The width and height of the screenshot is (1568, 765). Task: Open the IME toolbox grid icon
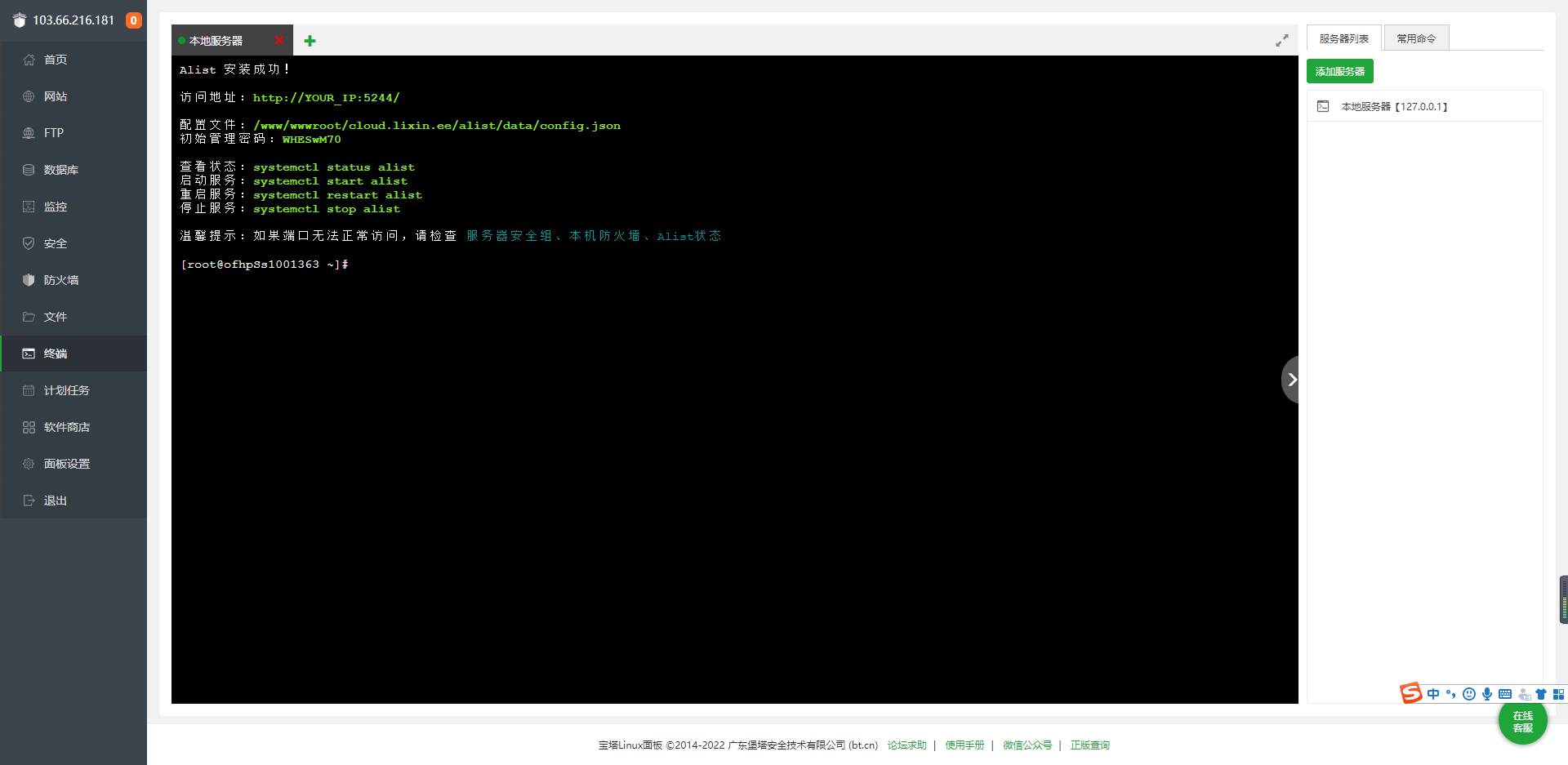[1558, 694]
